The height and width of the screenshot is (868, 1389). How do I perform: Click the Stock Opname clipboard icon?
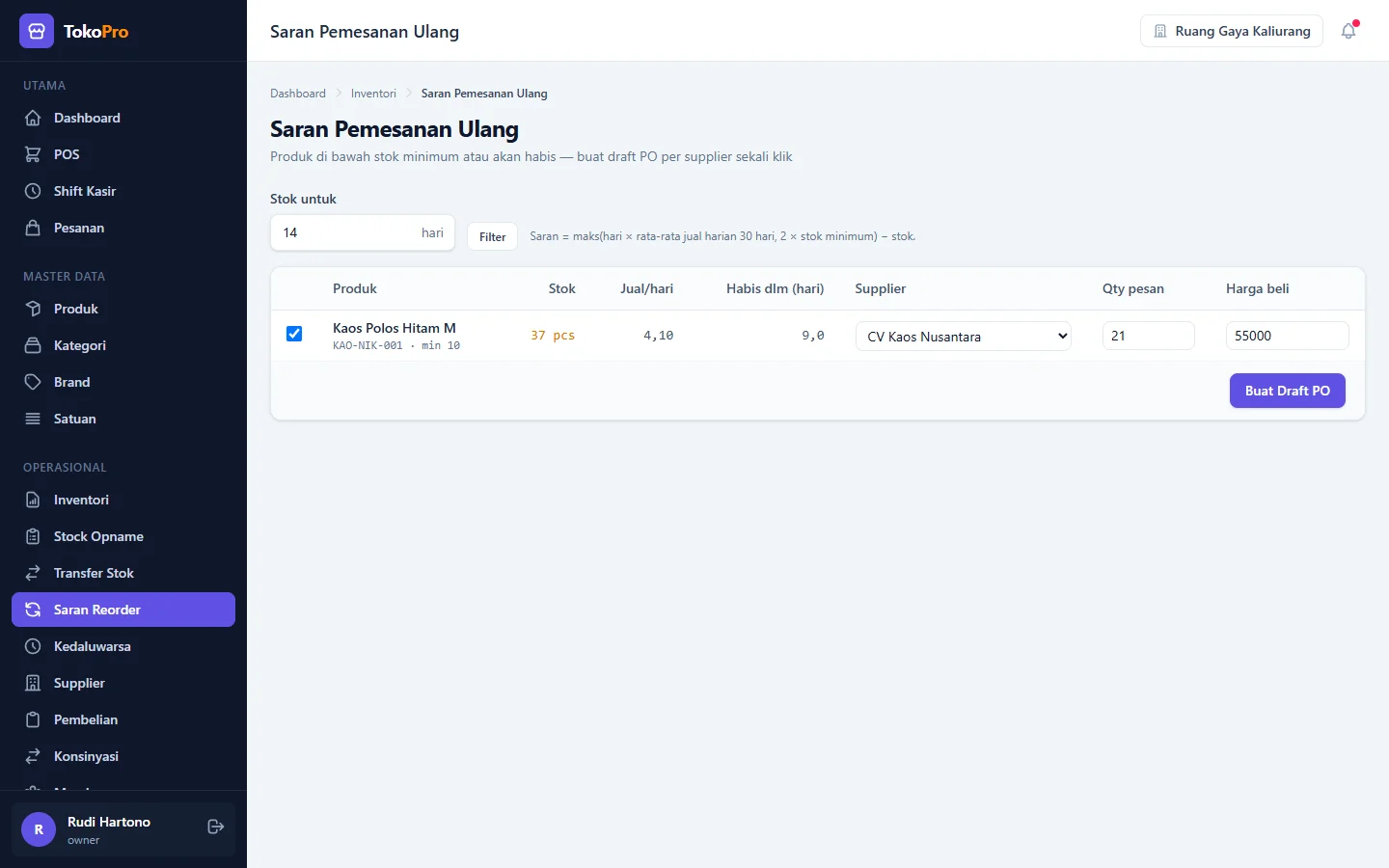point(33,536)
